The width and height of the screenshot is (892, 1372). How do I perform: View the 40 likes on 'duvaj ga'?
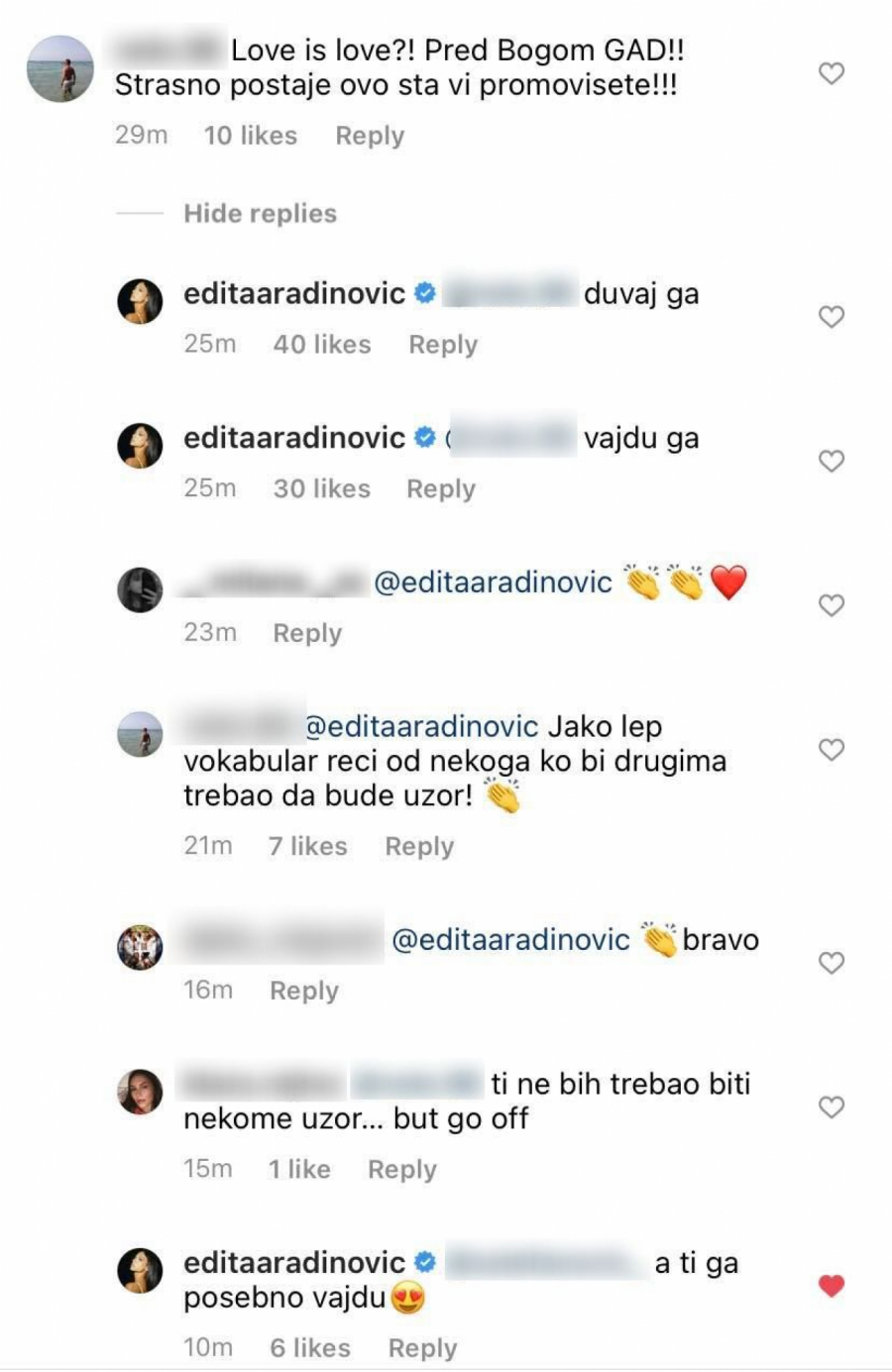(x=322, y=344)
